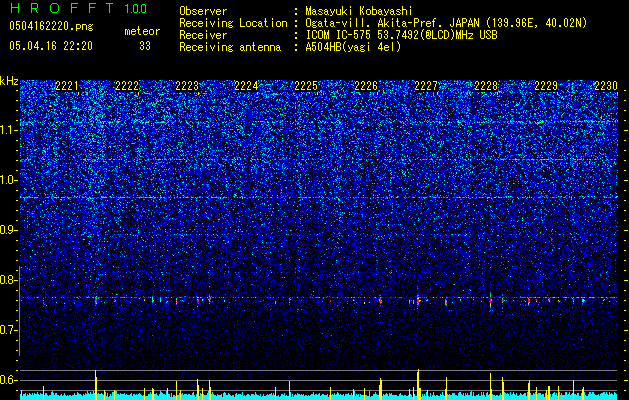Click the 2221 time marker
This screenshot has height=400, width=629.
point(67,86)
